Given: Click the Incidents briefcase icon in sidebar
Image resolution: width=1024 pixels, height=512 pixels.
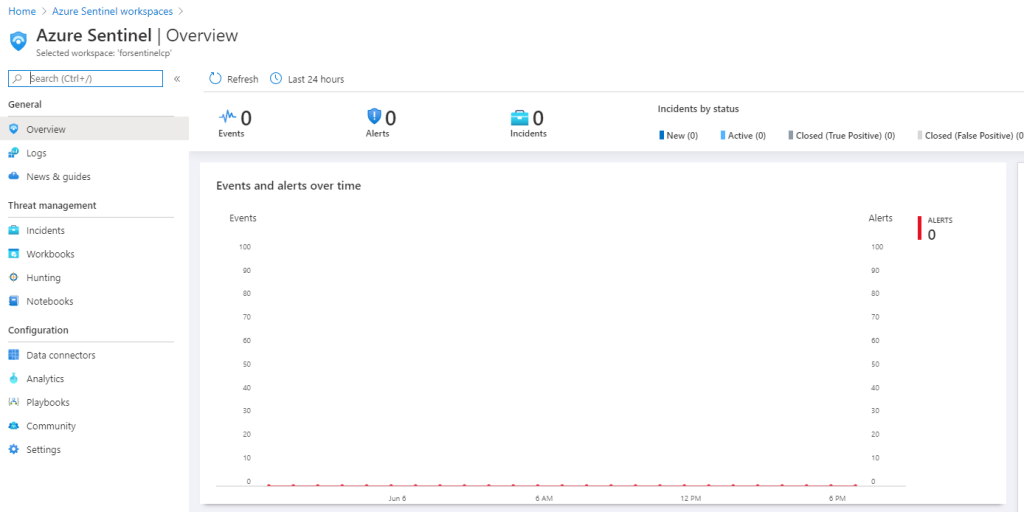Looking at the screenshot, I should coord(14,231).
